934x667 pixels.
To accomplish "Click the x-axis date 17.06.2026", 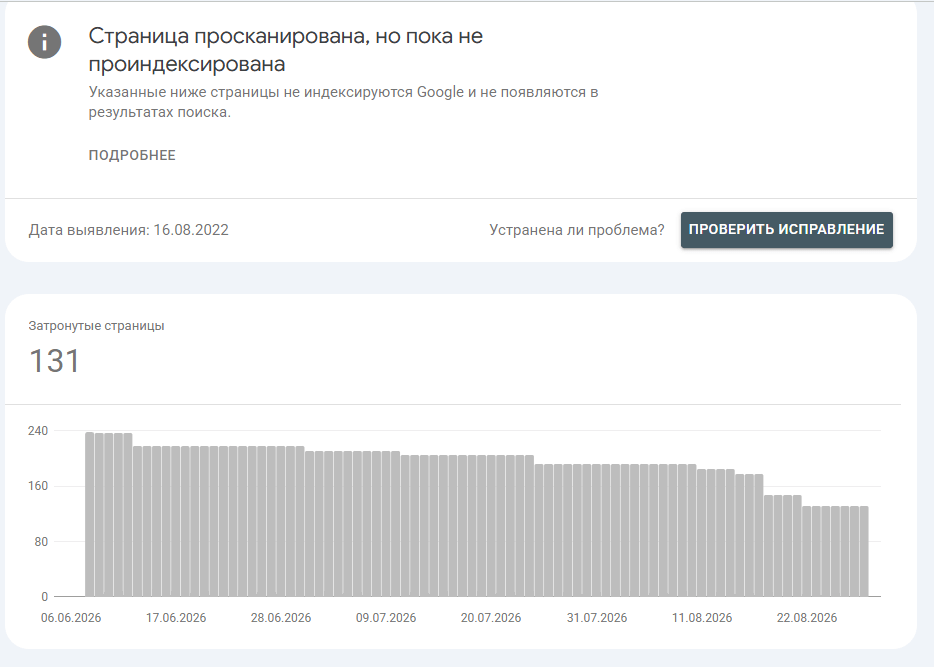I will tap(176, 618).
